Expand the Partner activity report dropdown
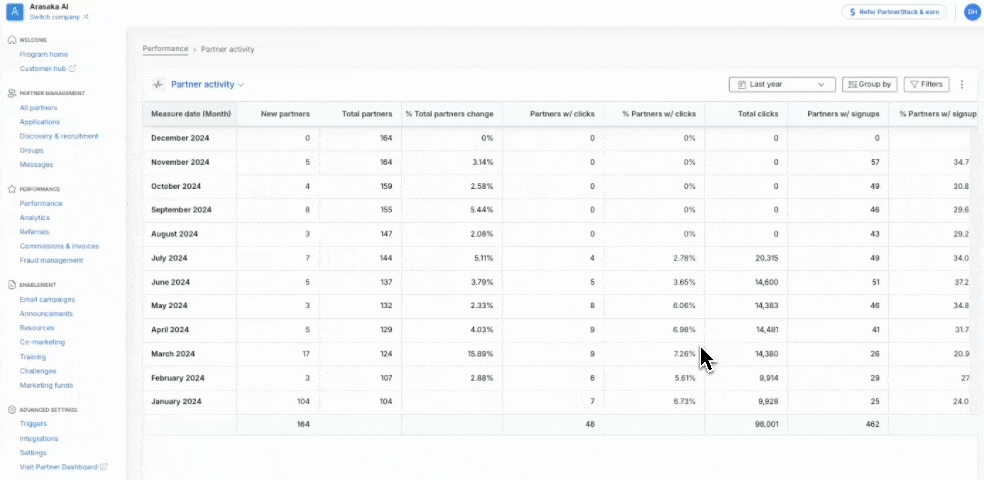Image resolution: width=984 pixels, height=480 pixels. point(208,84)
